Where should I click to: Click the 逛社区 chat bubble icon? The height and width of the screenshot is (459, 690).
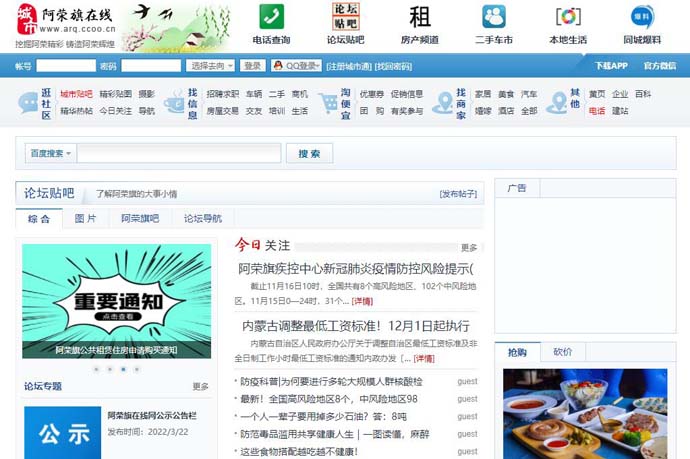coord(28,103)
